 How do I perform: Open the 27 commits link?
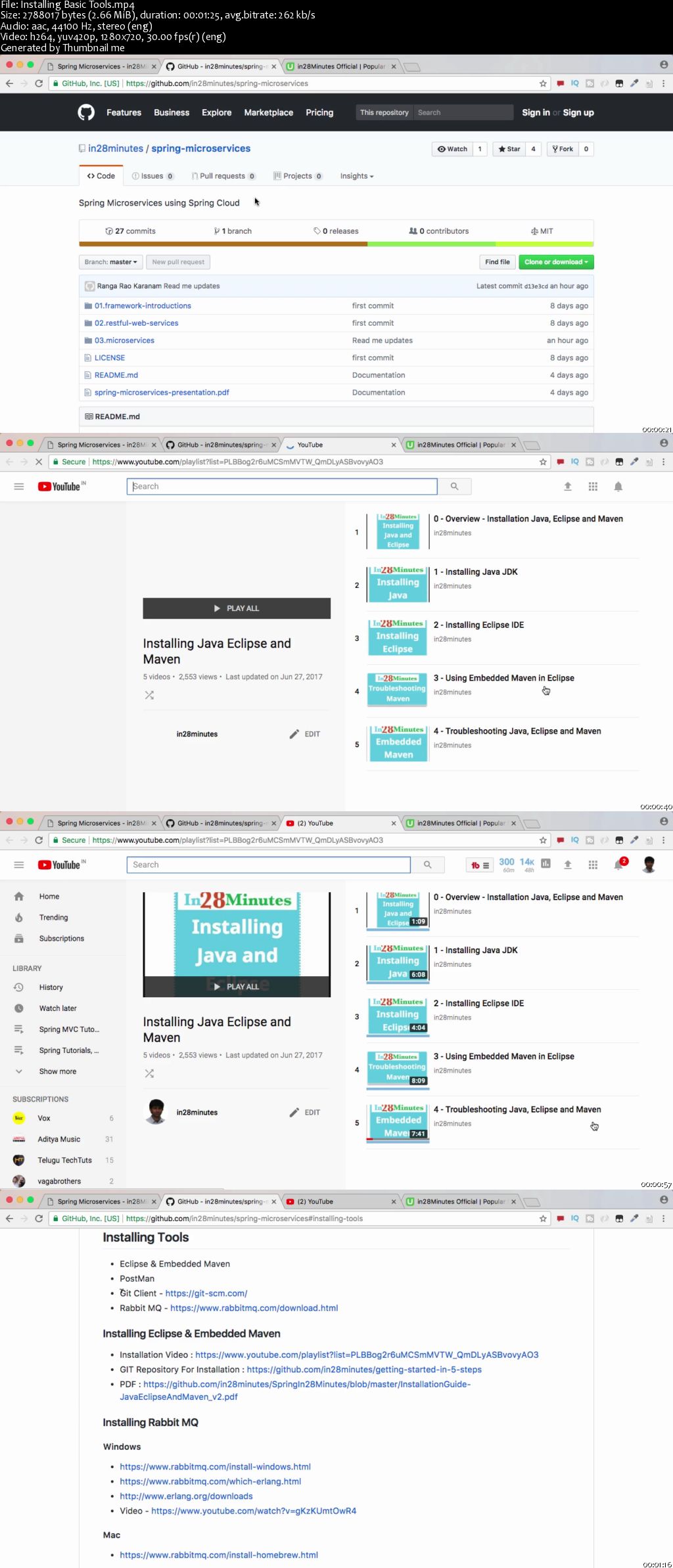coord(130,231)
